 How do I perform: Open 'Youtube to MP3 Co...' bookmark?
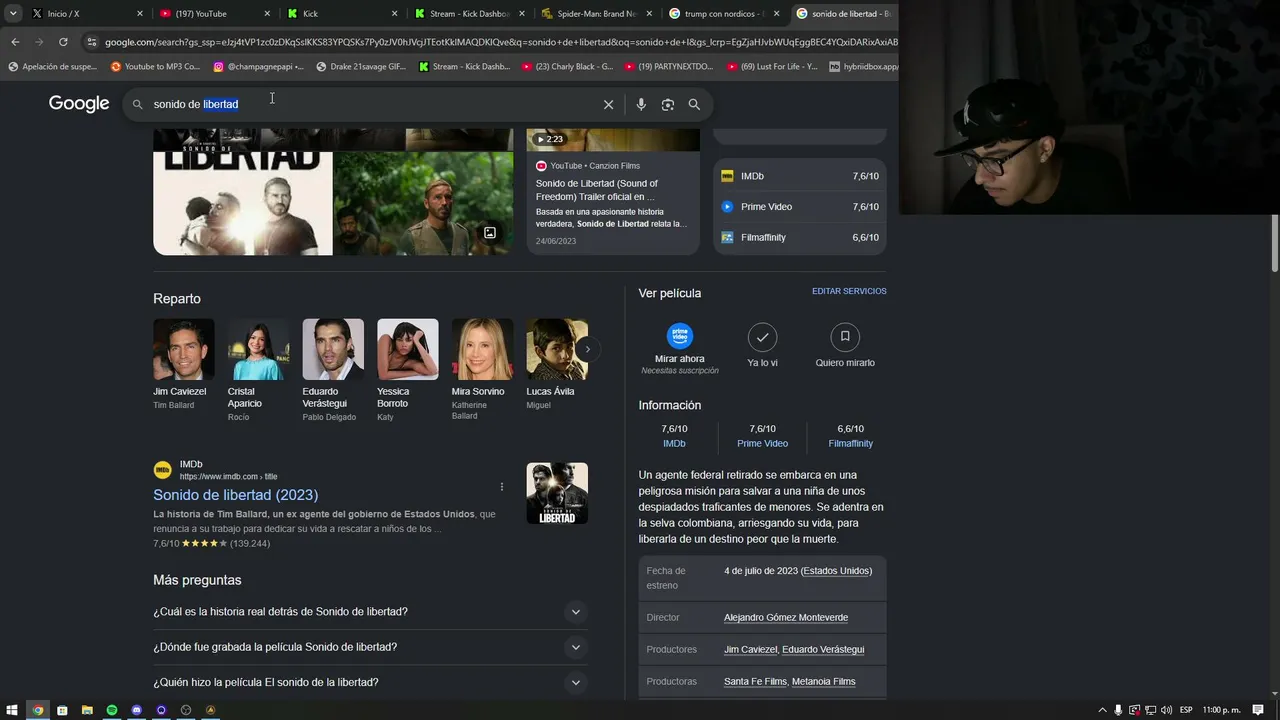155,67
